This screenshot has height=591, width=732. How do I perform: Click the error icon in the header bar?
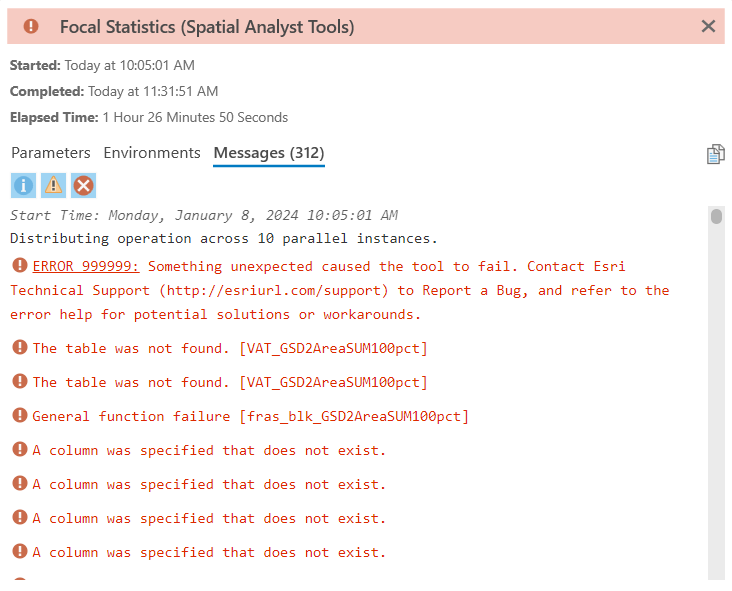pos(31,26)
